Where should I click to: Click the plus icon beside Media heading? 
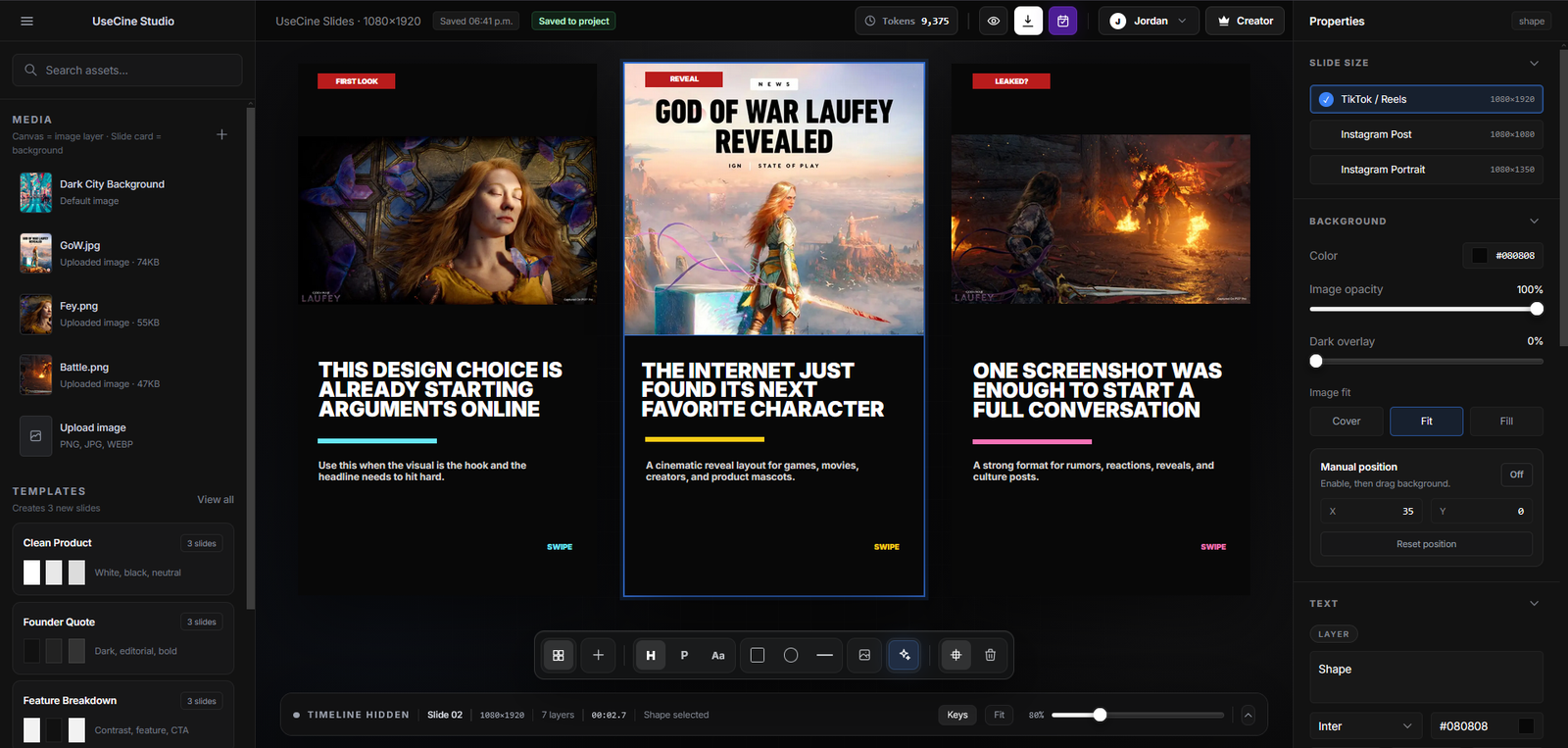[222, 134]
